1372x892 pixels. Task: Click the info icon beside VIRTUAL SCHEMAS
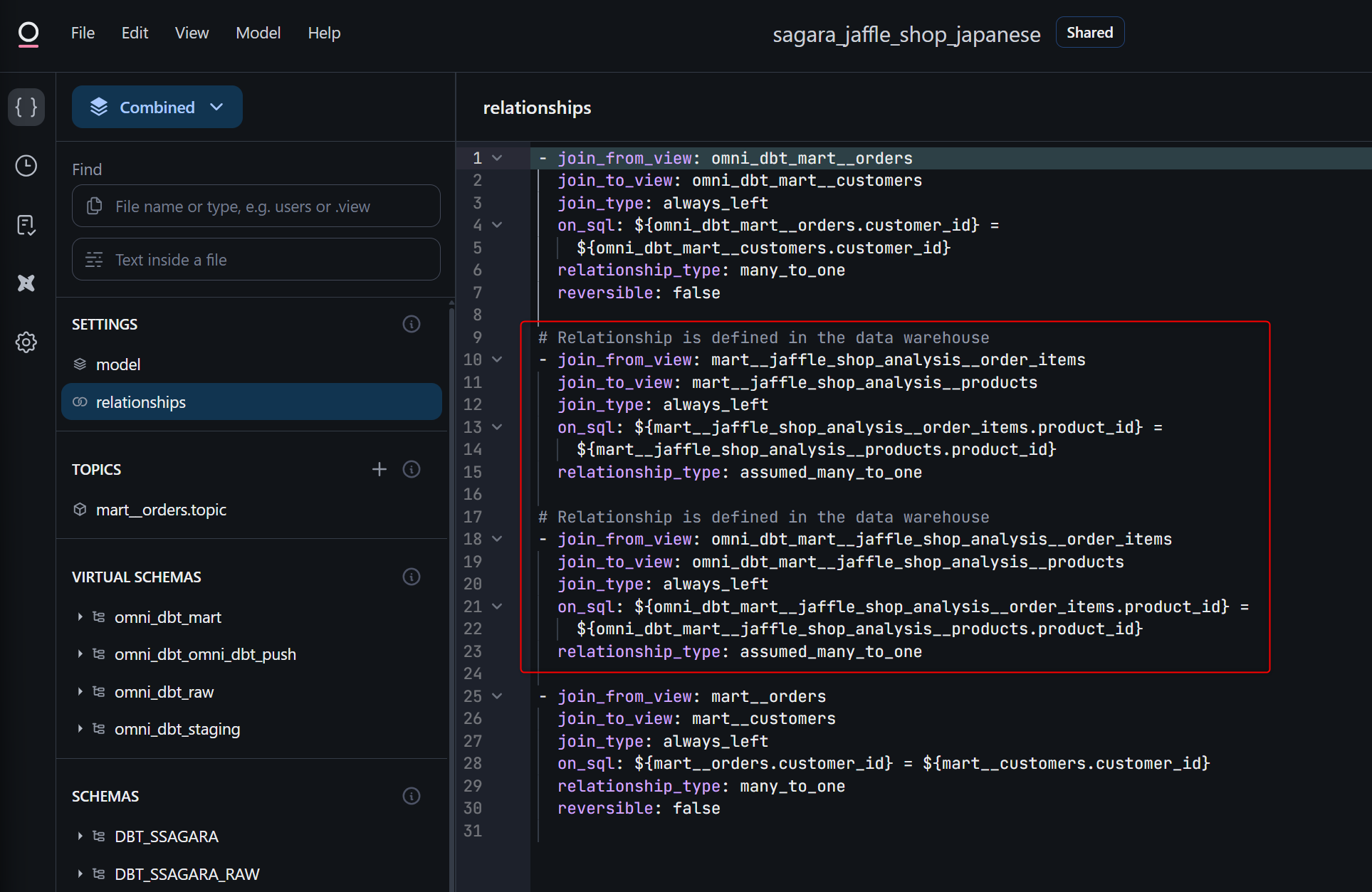[412, 577]
